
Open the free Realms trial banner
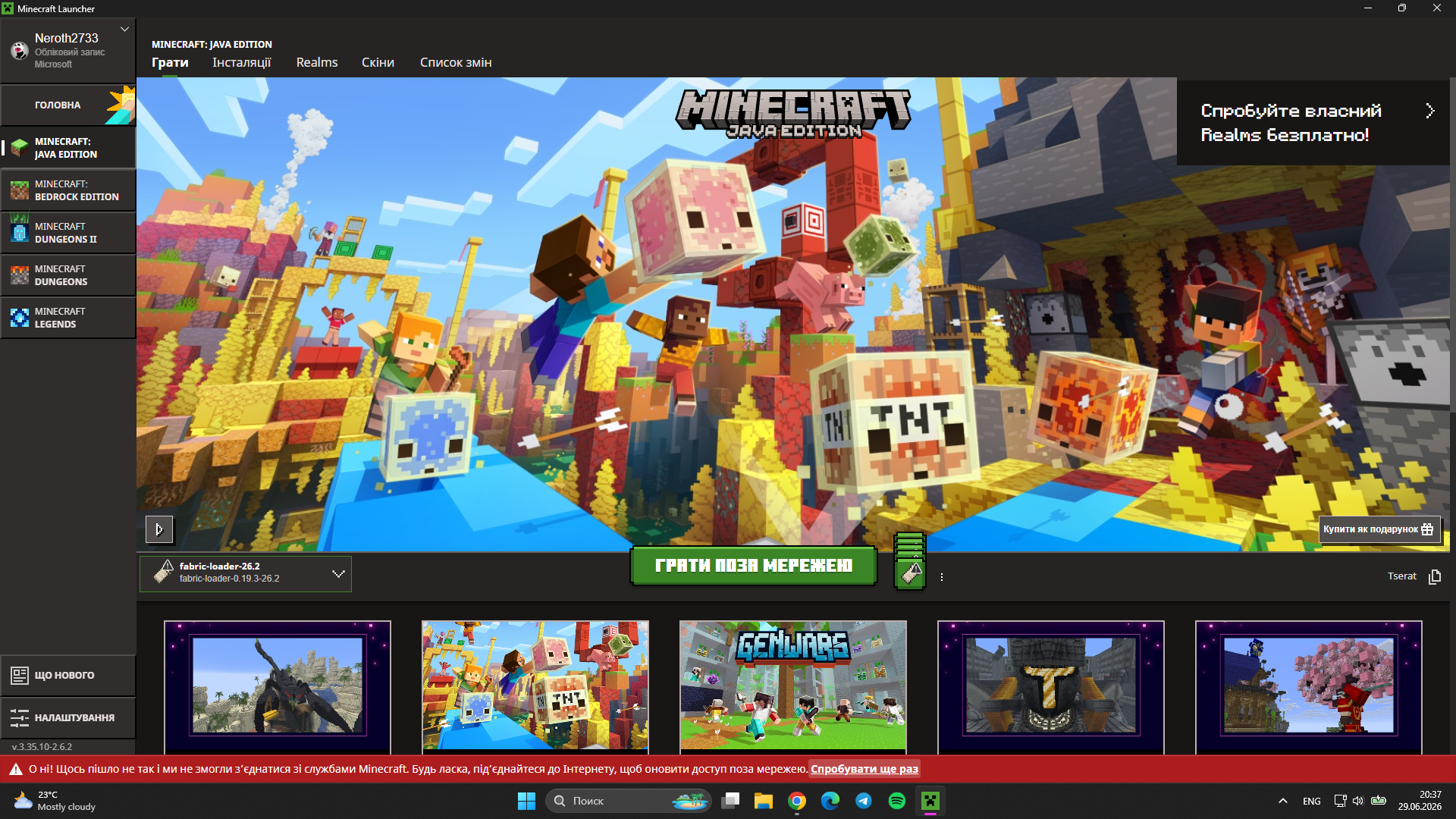[x=1313, y=123]
